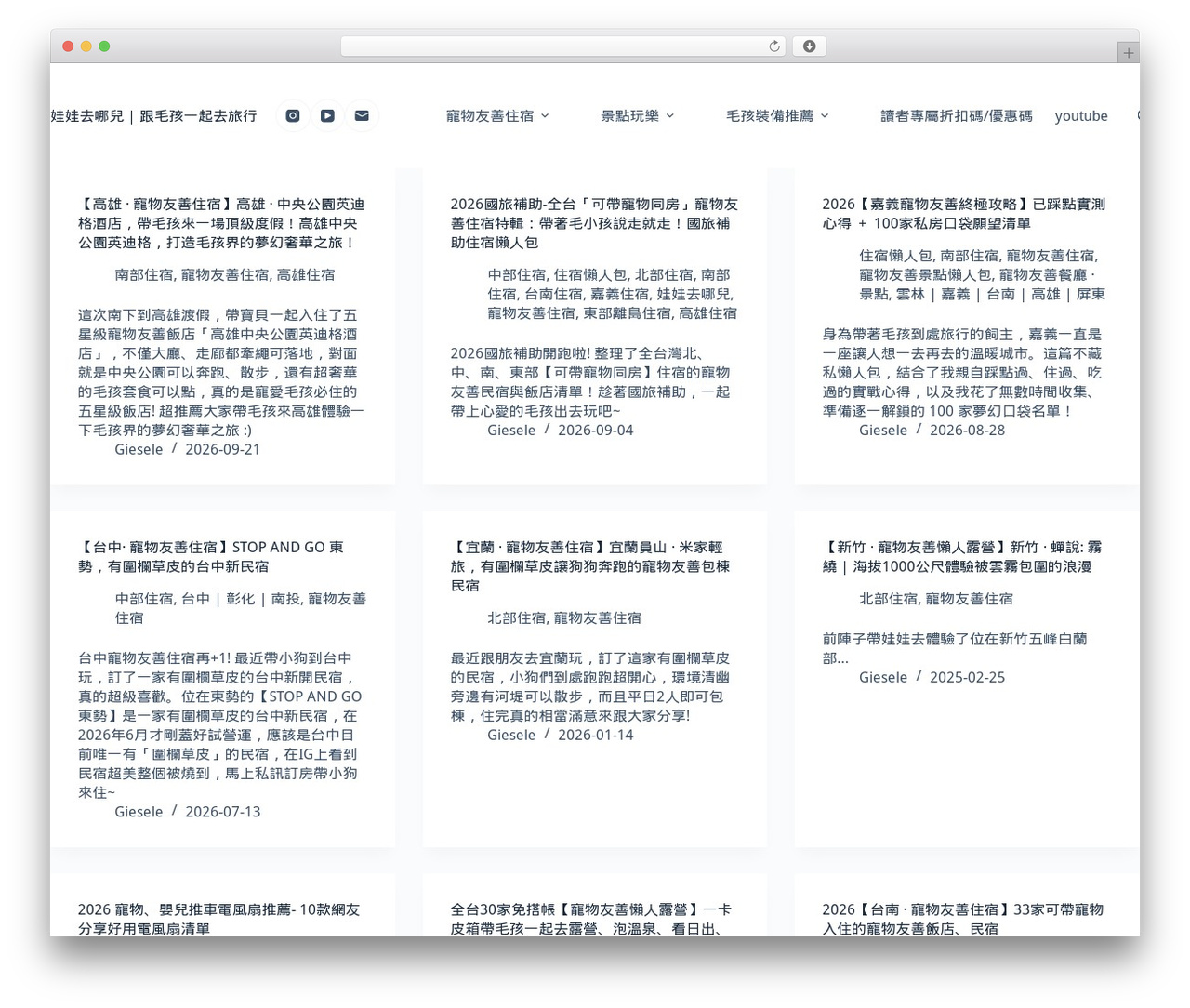Viewport: 1190px width, 1008px height.
Task: Click the date 2026-07-13
Action: point(222,812)
